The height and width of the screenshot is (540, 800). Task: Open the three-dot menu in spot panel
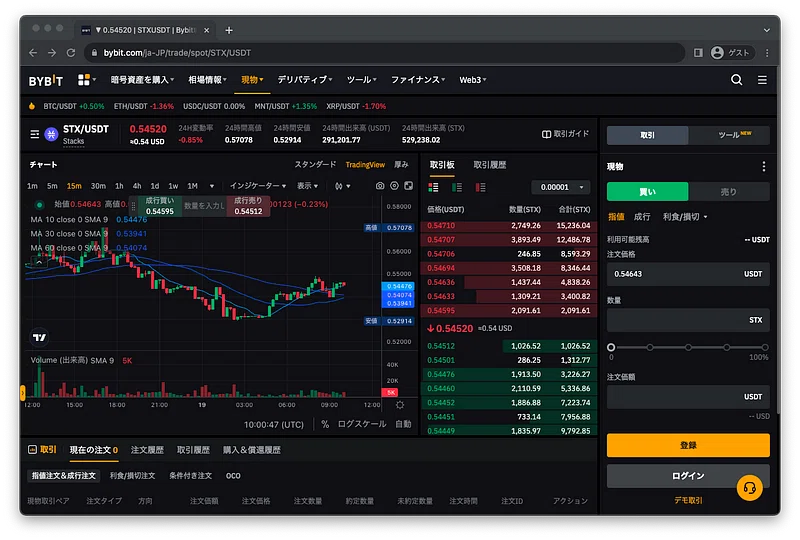click(x=764, y=166)
